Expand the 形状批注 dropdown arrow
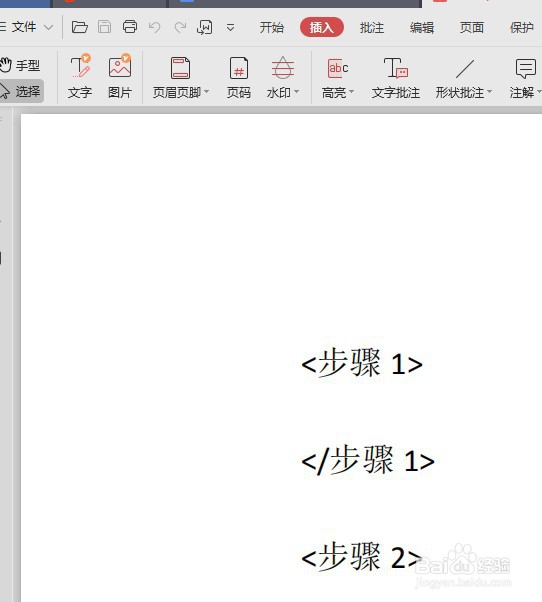Image resolution: width=542 pixels, height=602 pixels. coord(489,92)
